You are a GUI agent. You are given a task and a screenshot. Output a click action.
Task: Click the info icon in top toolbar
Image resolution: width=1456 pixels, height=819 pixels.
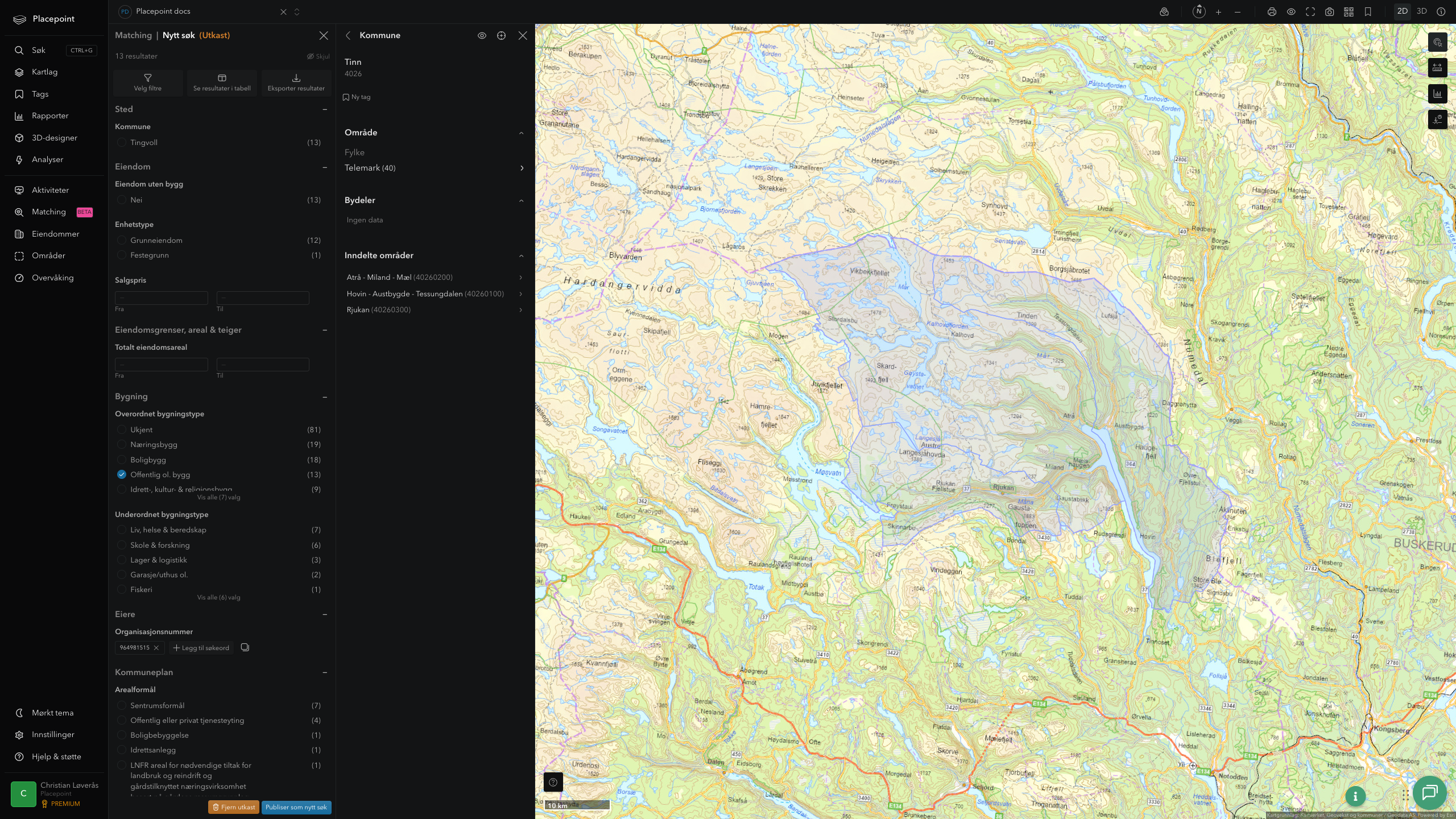point(1441,11)
